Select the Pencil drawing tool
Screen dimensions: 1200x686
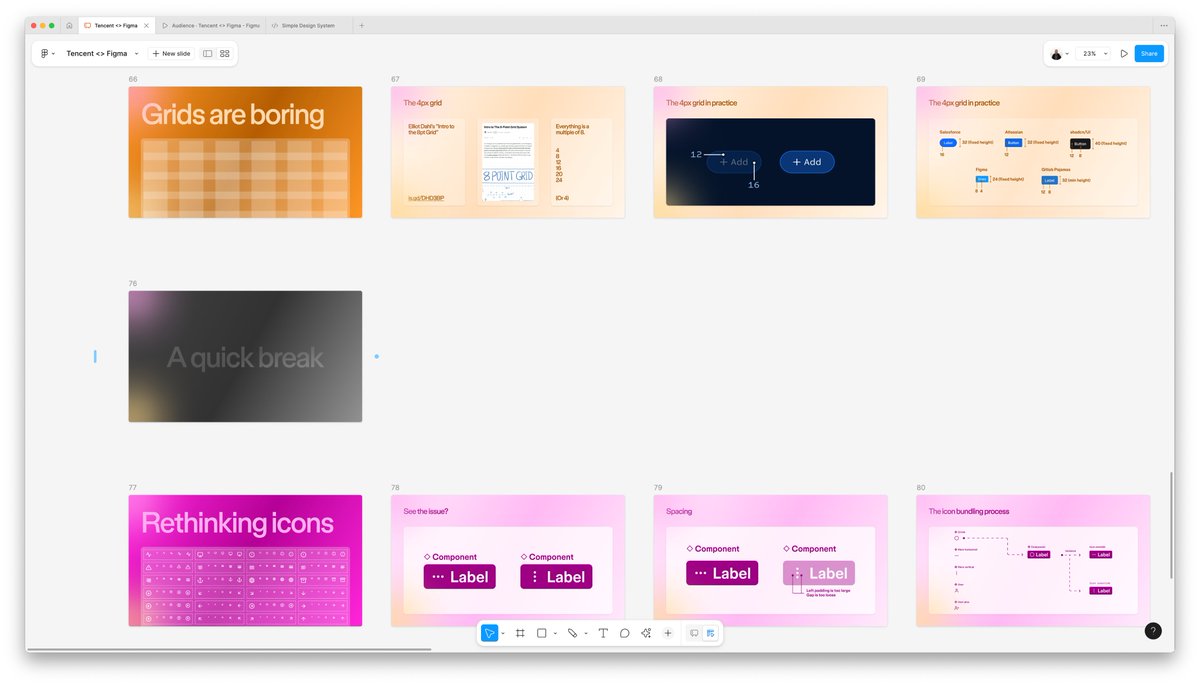pos(572,633)
